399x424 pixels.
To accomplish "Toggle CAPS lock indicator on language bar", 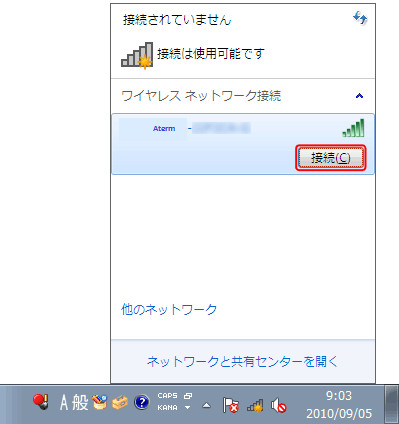I will coord(167,396).
